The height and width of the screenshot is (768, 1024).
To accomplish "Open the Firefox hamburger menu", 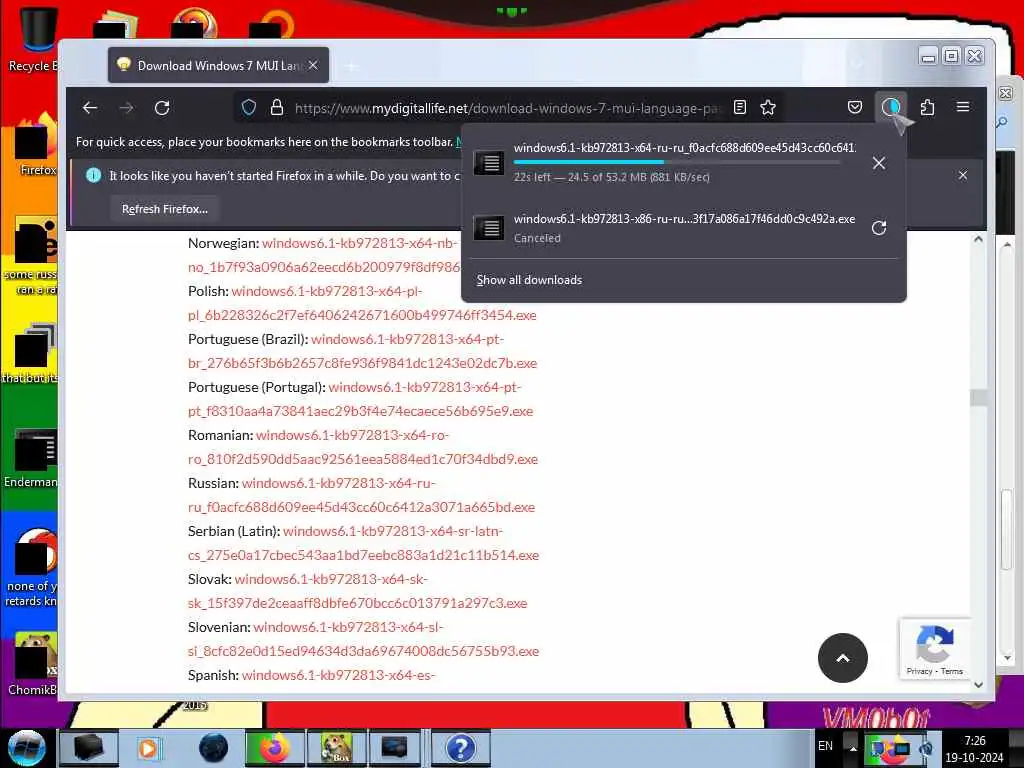I will point(963,107).
